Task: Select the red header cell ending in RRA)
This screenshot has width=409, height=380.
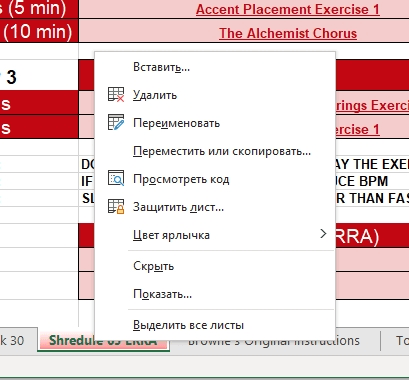Action: [372, 236]
